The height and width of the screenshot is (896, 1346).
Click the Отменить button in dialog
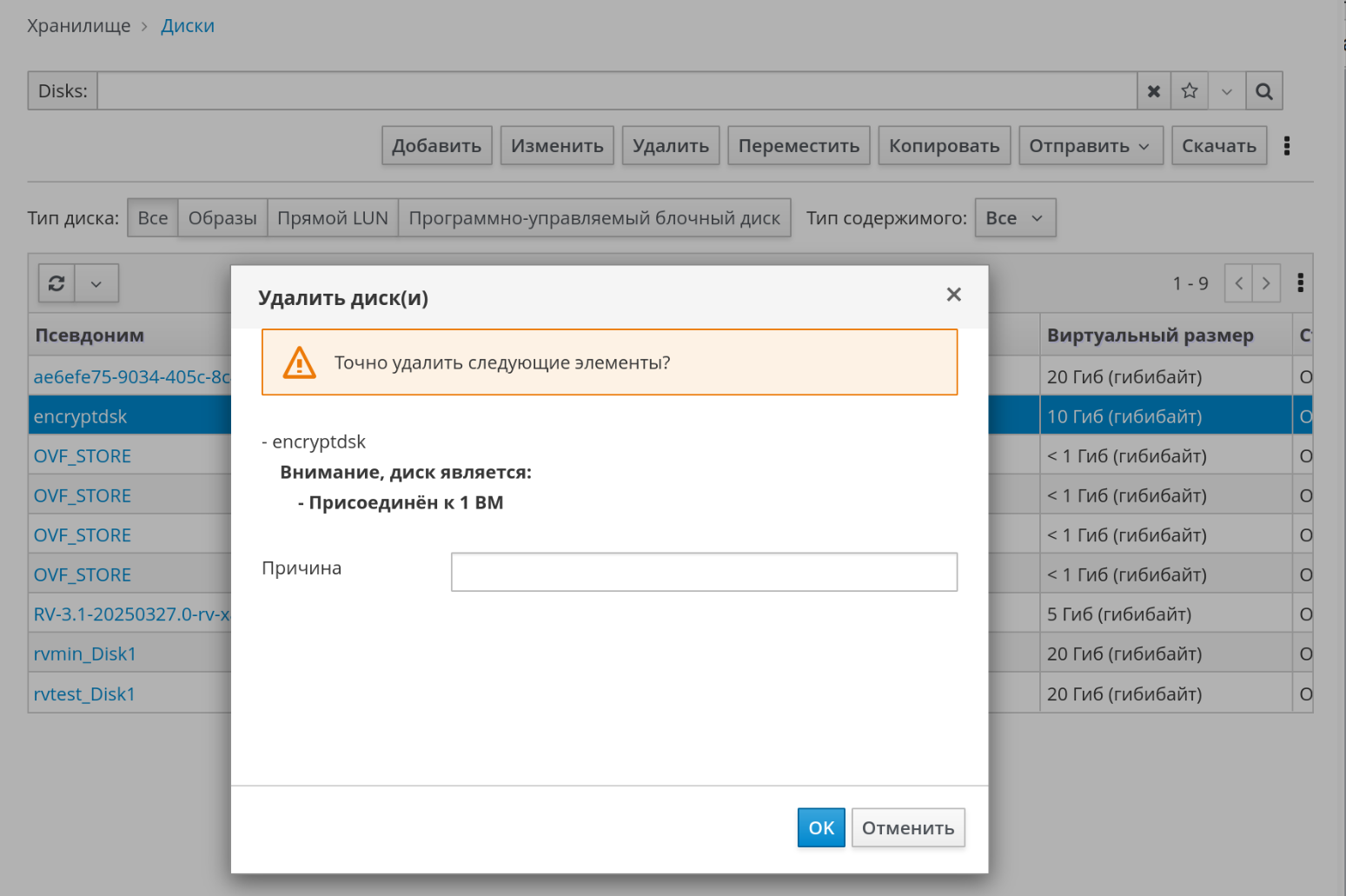(907, 827)
